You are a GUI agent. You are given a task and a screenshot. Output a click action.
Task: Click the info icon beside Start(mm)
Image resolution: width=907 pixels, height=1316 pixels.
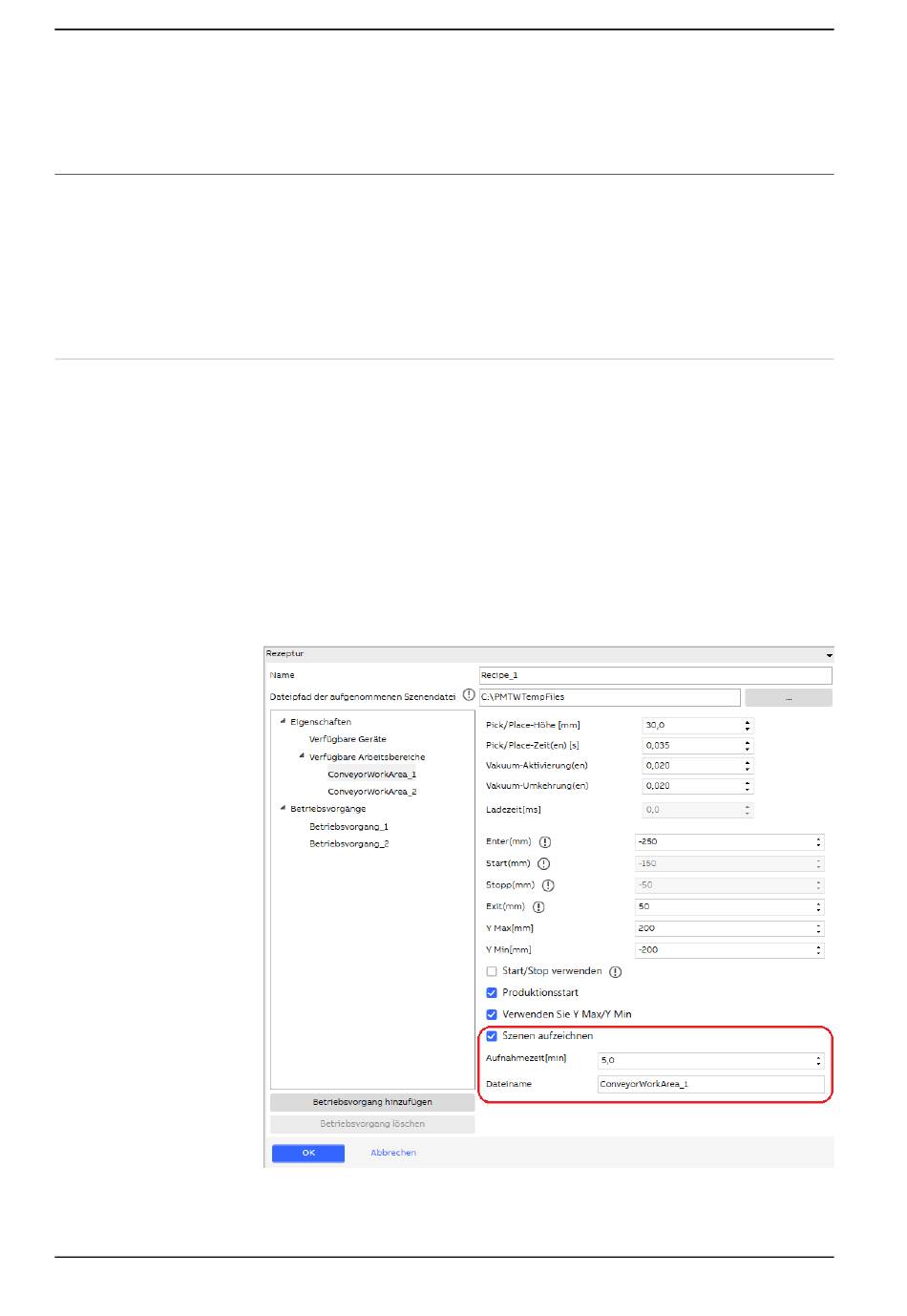click(544, 863)
